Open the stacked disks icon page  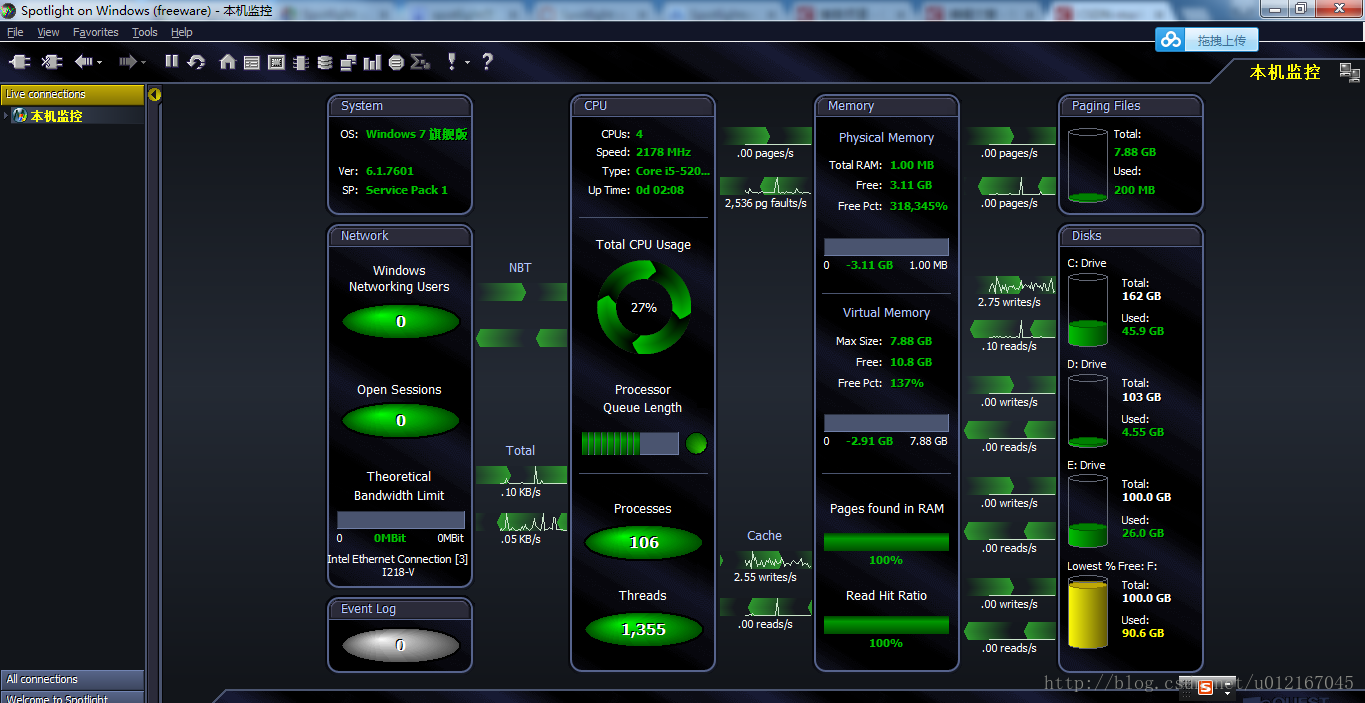tap(324, 62)
